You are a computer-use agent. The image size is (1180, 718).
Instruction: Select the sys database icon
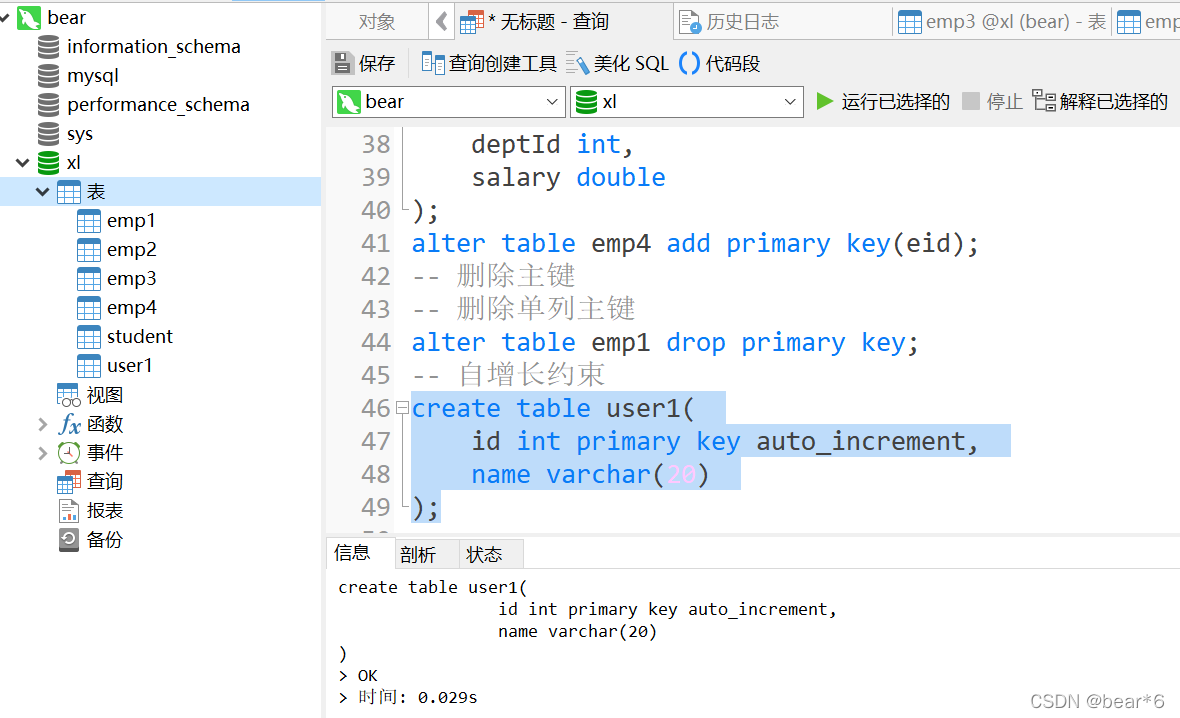pyautogui.click(x=48, y=134)
